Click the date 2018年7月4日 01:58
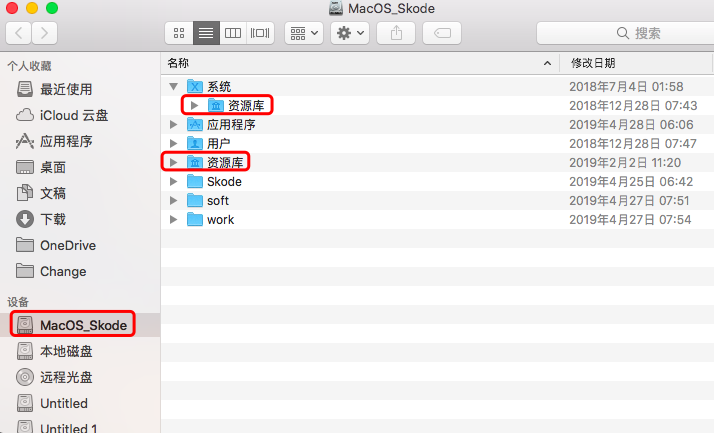This screenshot has width=714, height=433. point(626,87)
